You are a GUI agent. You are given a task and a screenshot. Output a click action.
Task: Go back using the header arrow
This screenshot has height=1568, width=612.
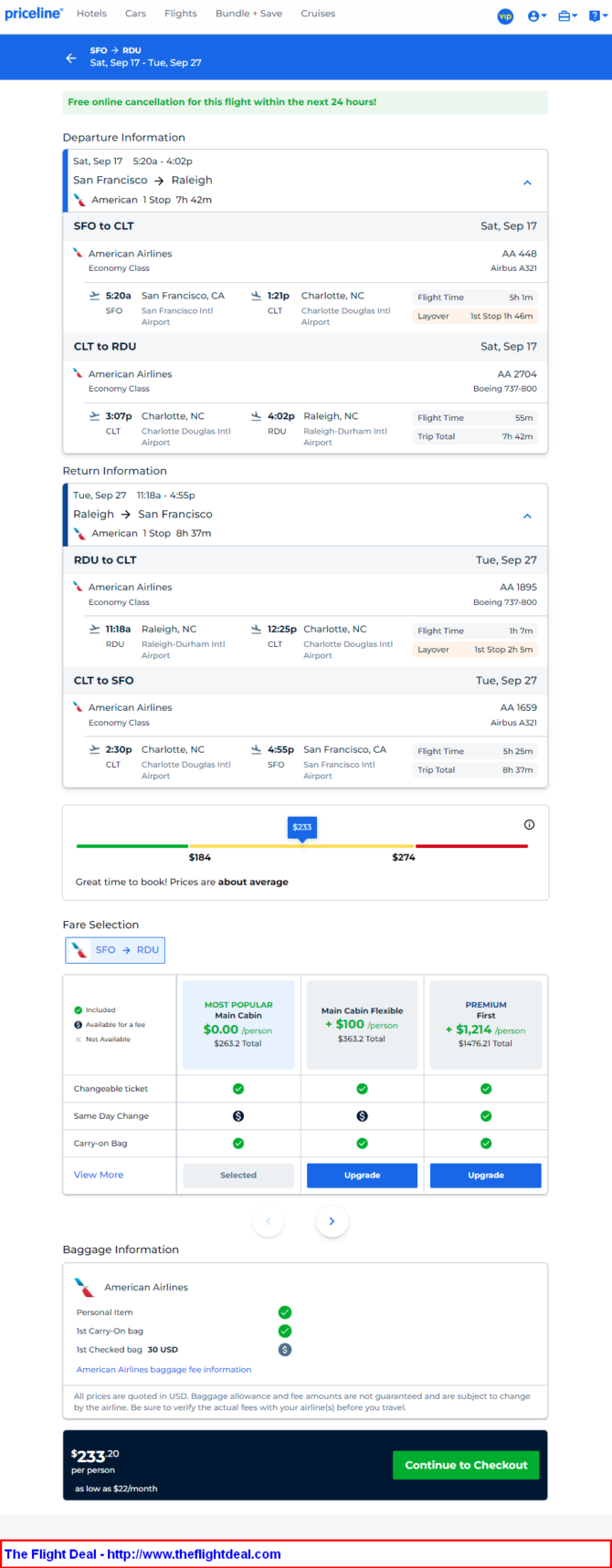point(71,57)
